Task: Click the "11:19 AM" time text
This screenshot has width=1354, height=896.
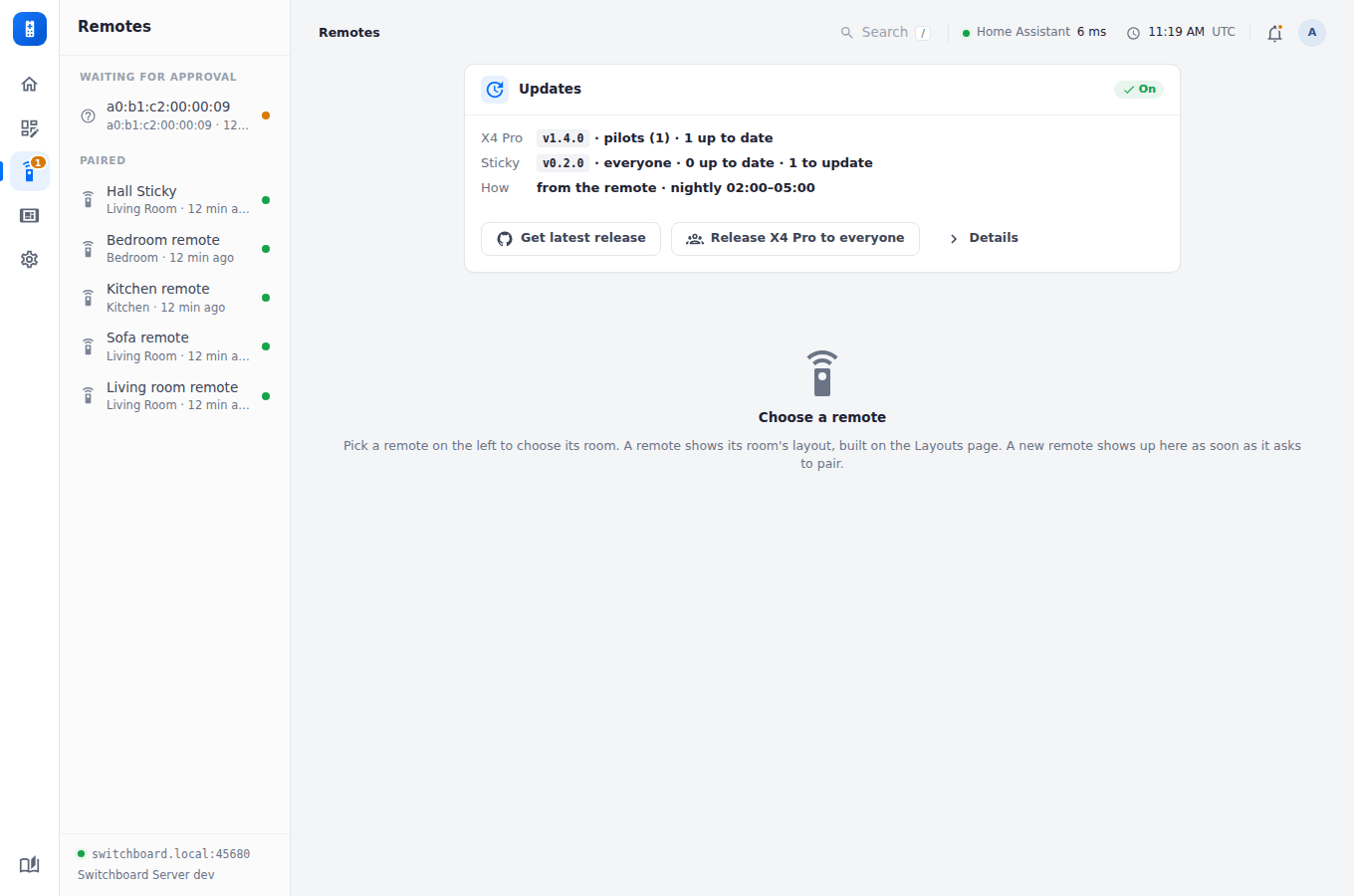Action: [x=1176, y=32]
